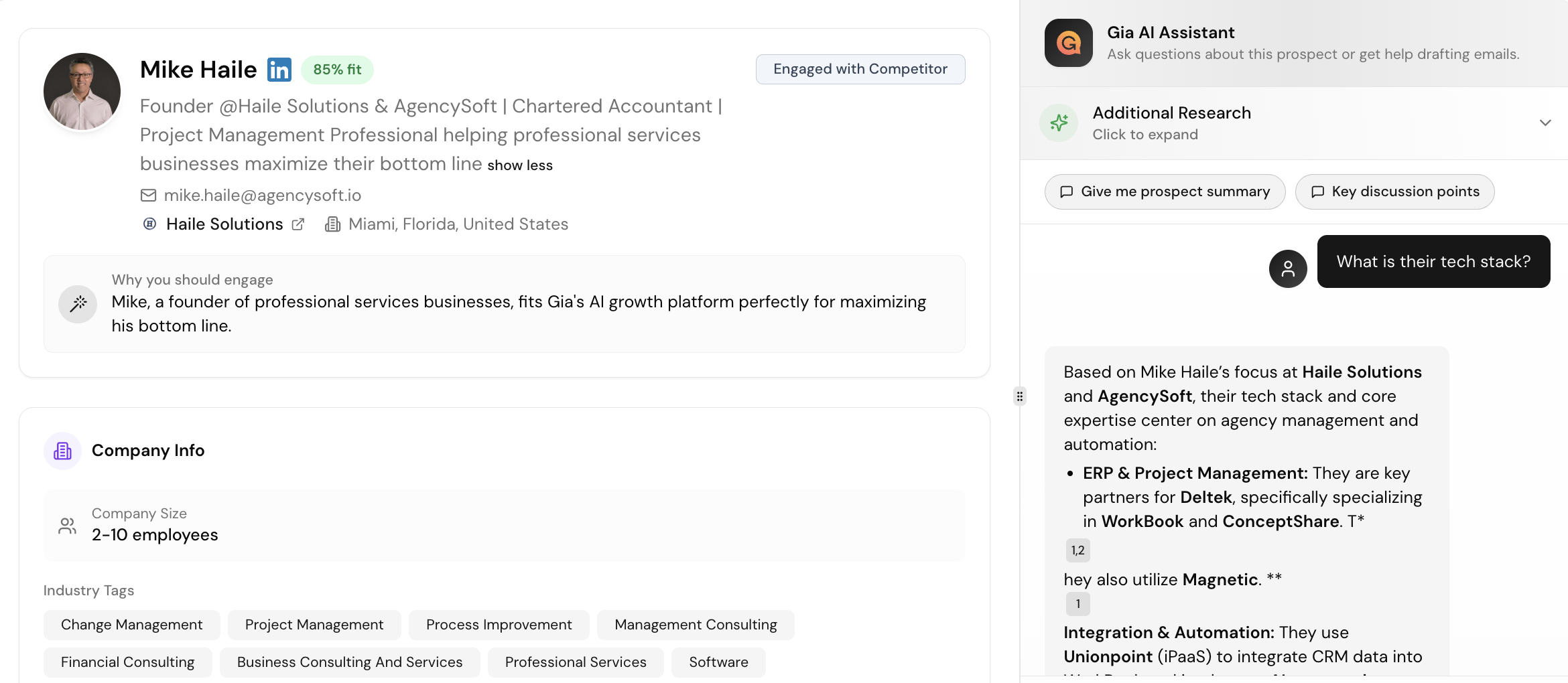Click the Haile Solutions company icon
The height and width of the screenshot is (683, 1568).
[x=150, y=224]
